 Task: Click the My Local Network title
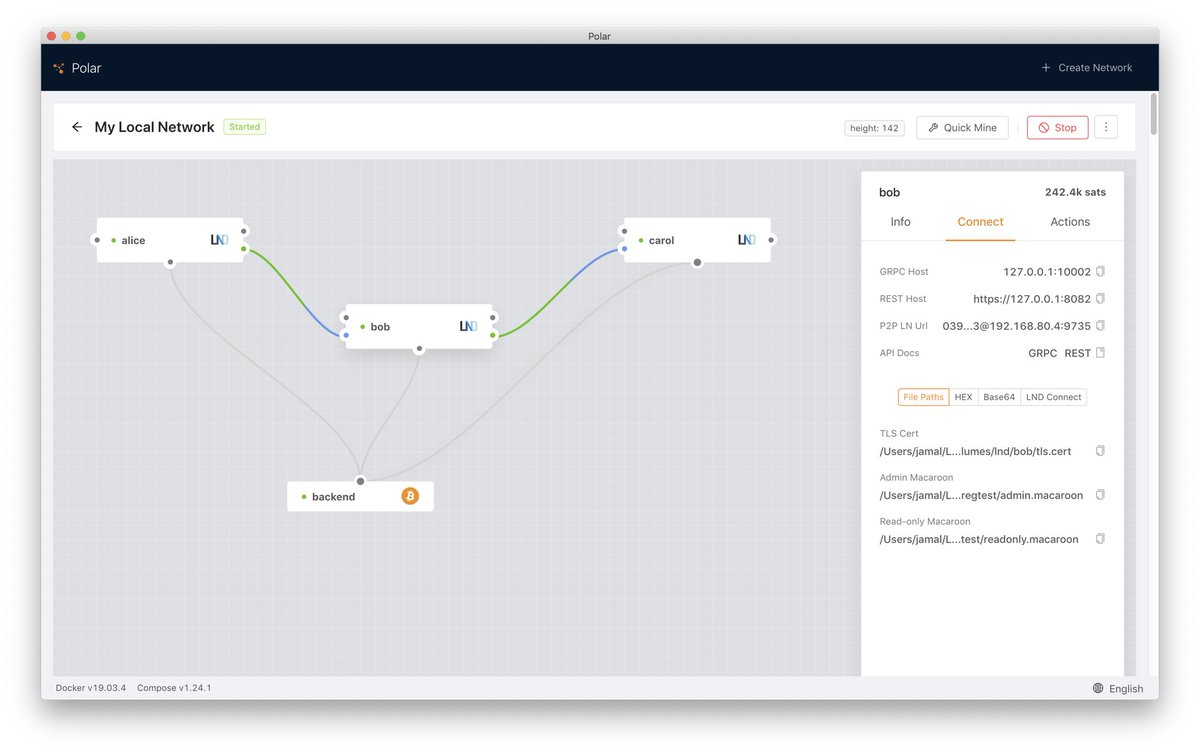pyautogui.click(x=154, y=127)
